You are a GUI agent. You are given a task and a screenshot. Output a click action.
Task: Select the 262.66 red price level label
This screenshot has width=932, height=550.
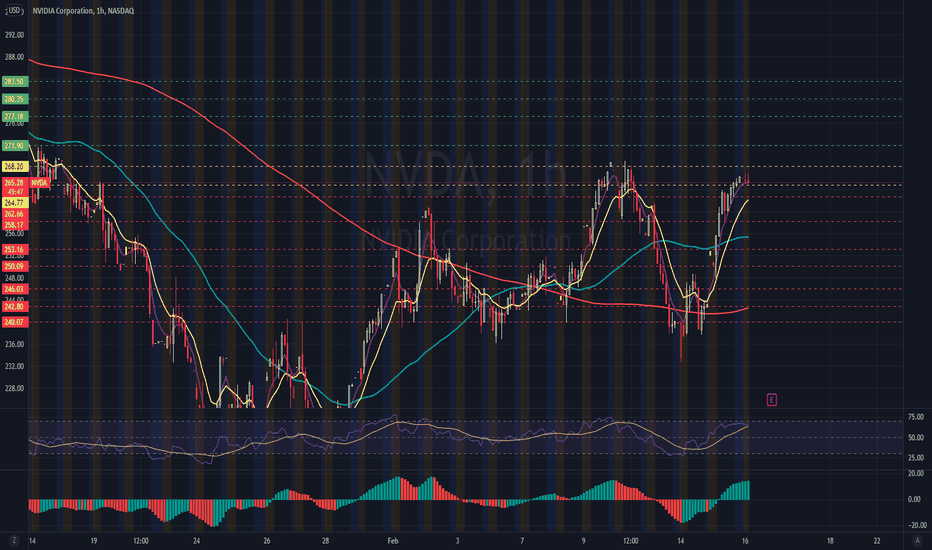[14, 214]
